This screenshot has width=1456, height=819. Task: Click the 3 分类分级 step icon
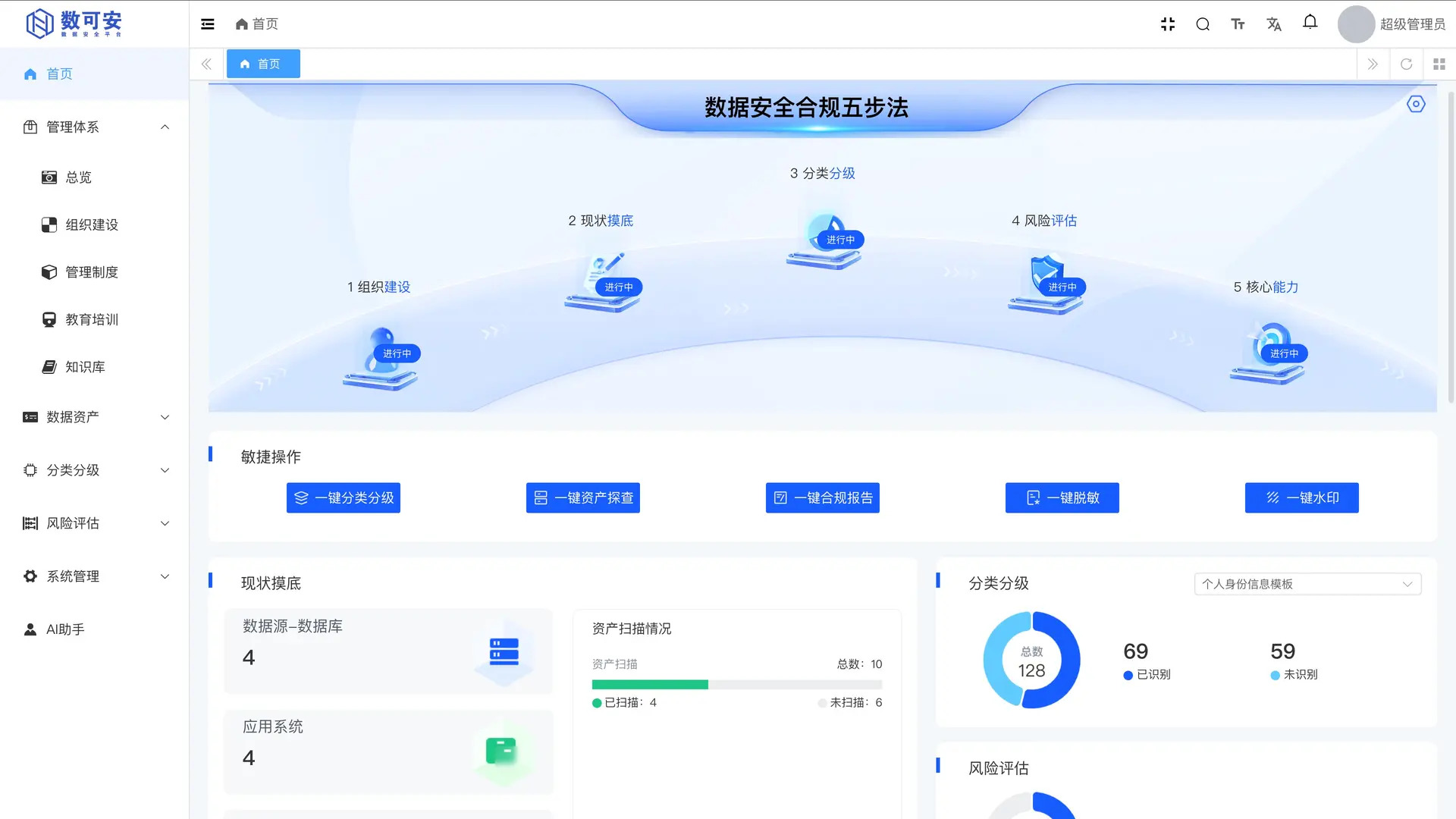point(824,241)
